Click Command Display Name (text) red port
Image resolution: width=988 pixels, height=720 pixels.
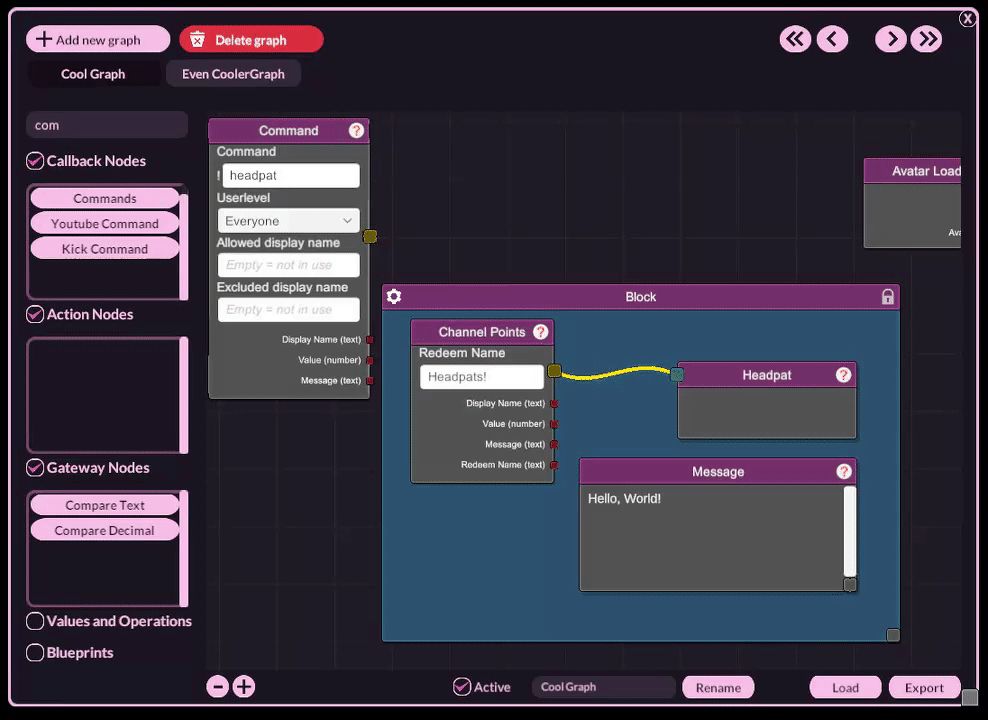tap(370, 340)
